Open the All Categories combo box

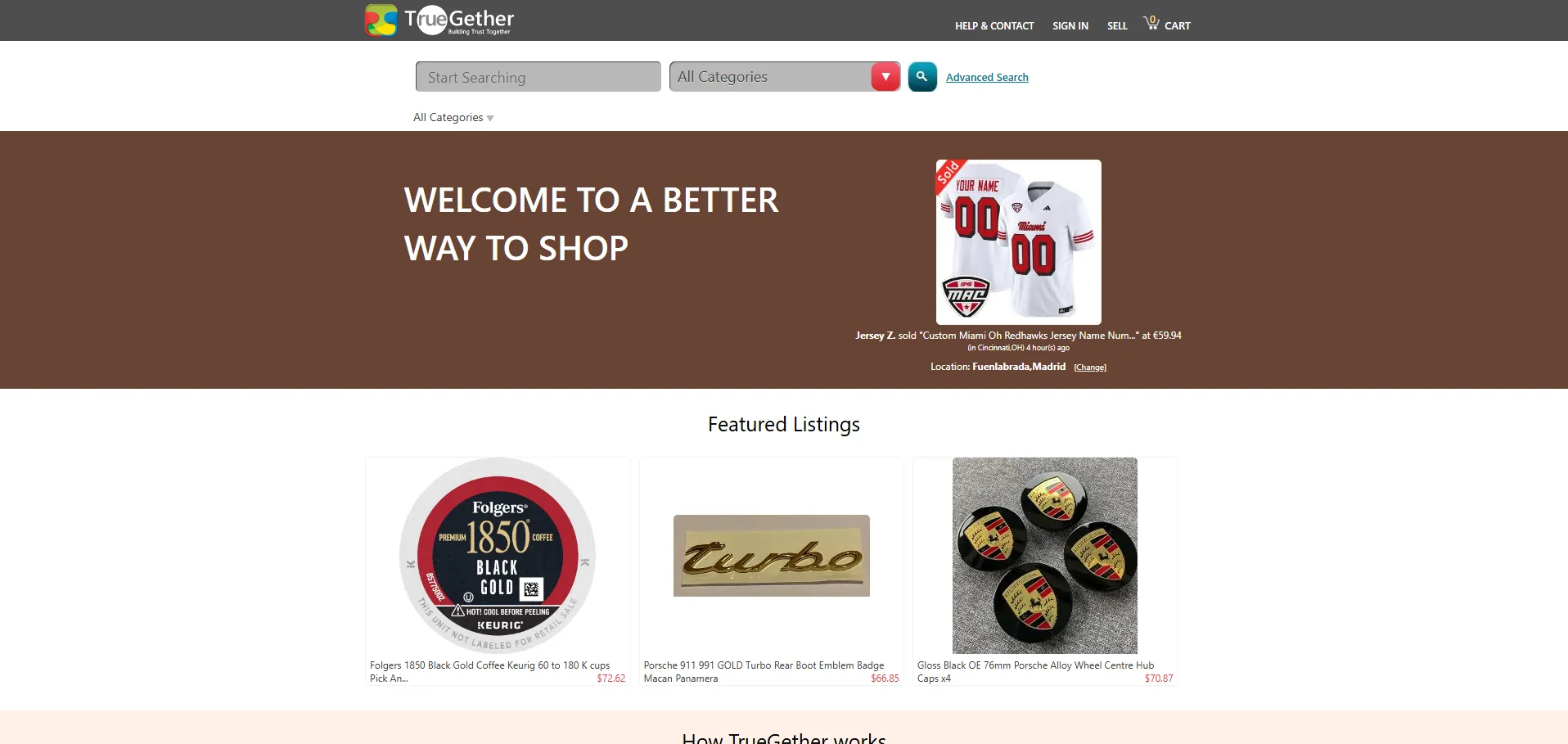coord(784,77)
